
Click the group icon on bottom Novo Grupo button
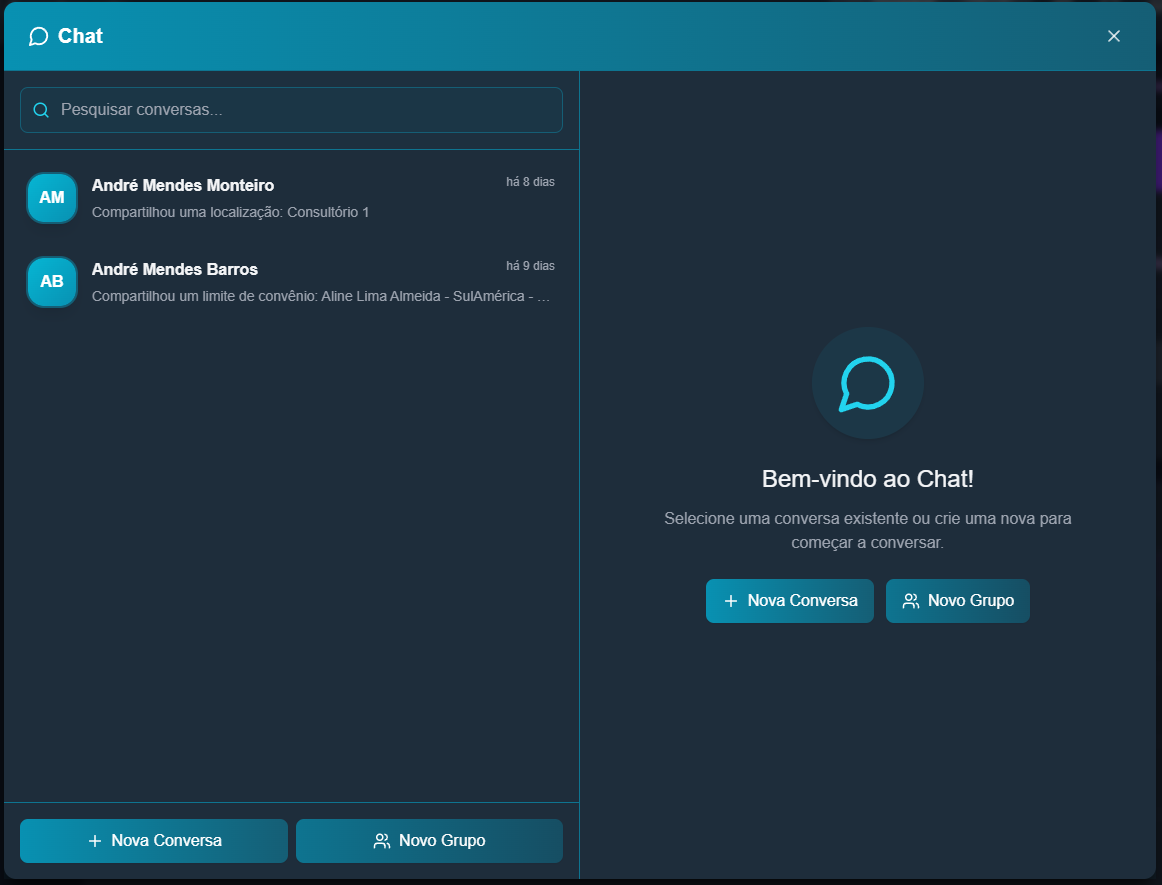click(x=380, y=841)
